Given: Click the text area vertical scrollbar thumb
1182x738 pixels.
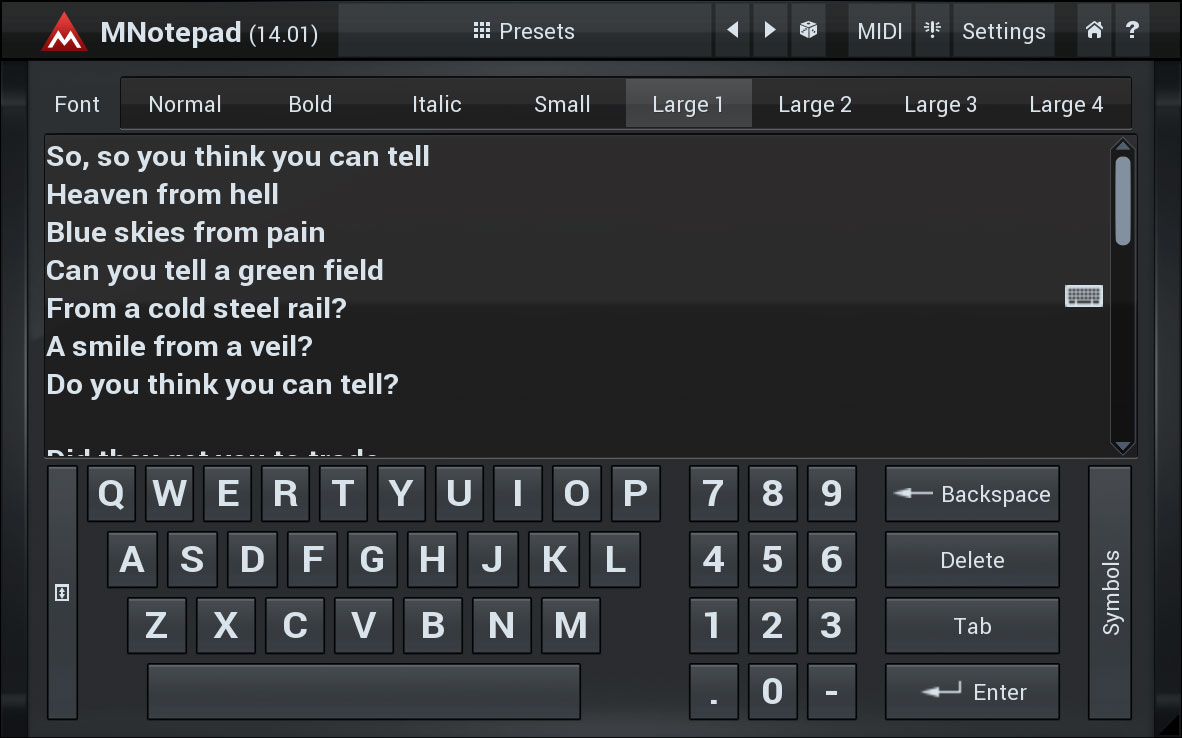Looking at the screenshot, I should pos(1123,200).
